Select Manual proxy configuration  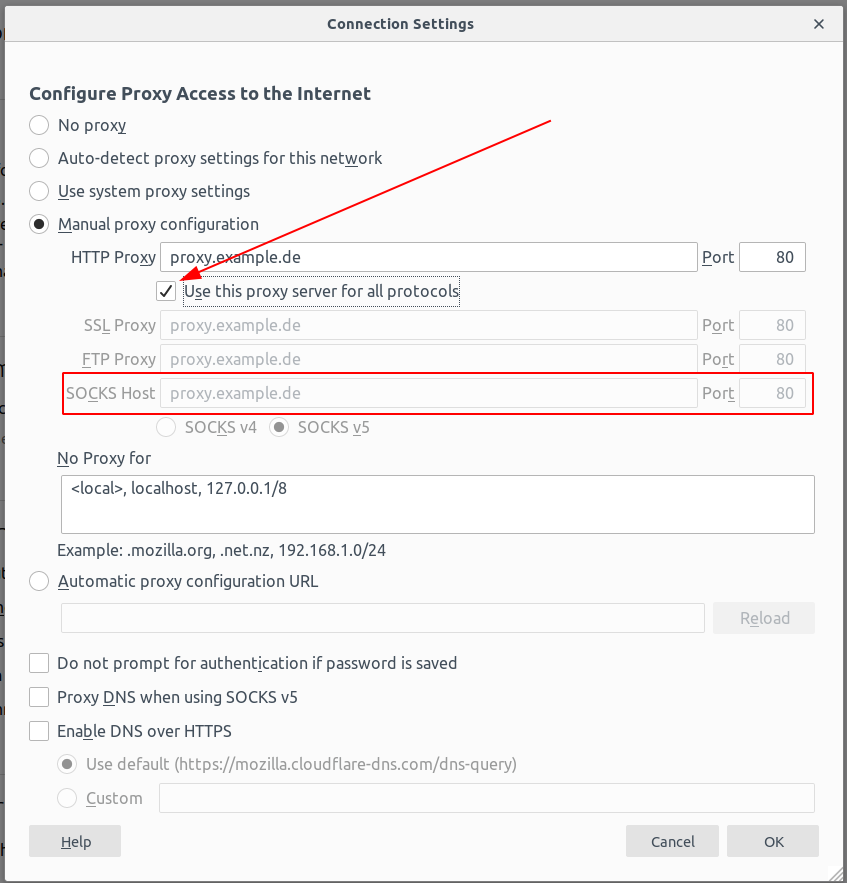(38, 224)
